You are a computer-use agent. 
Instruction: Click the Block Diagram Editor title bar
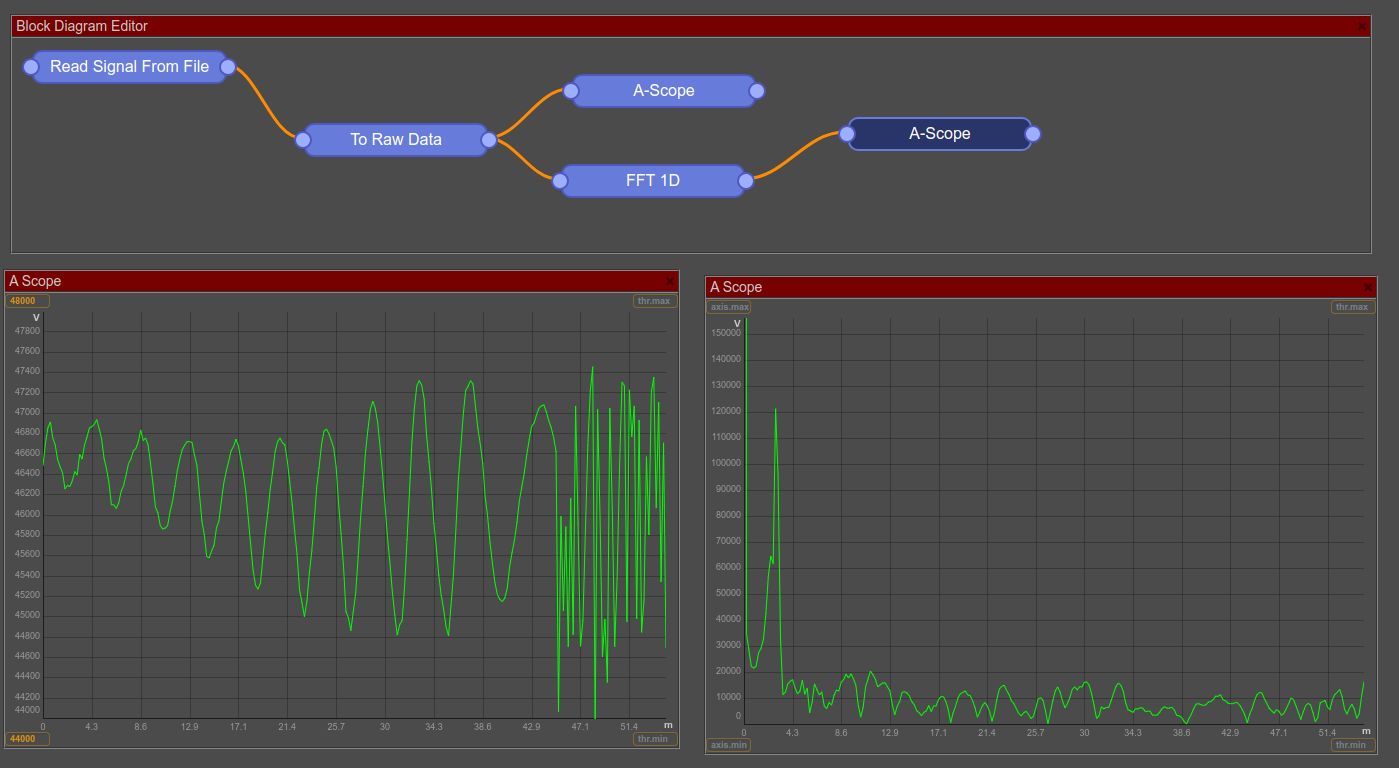click(690, 26)
